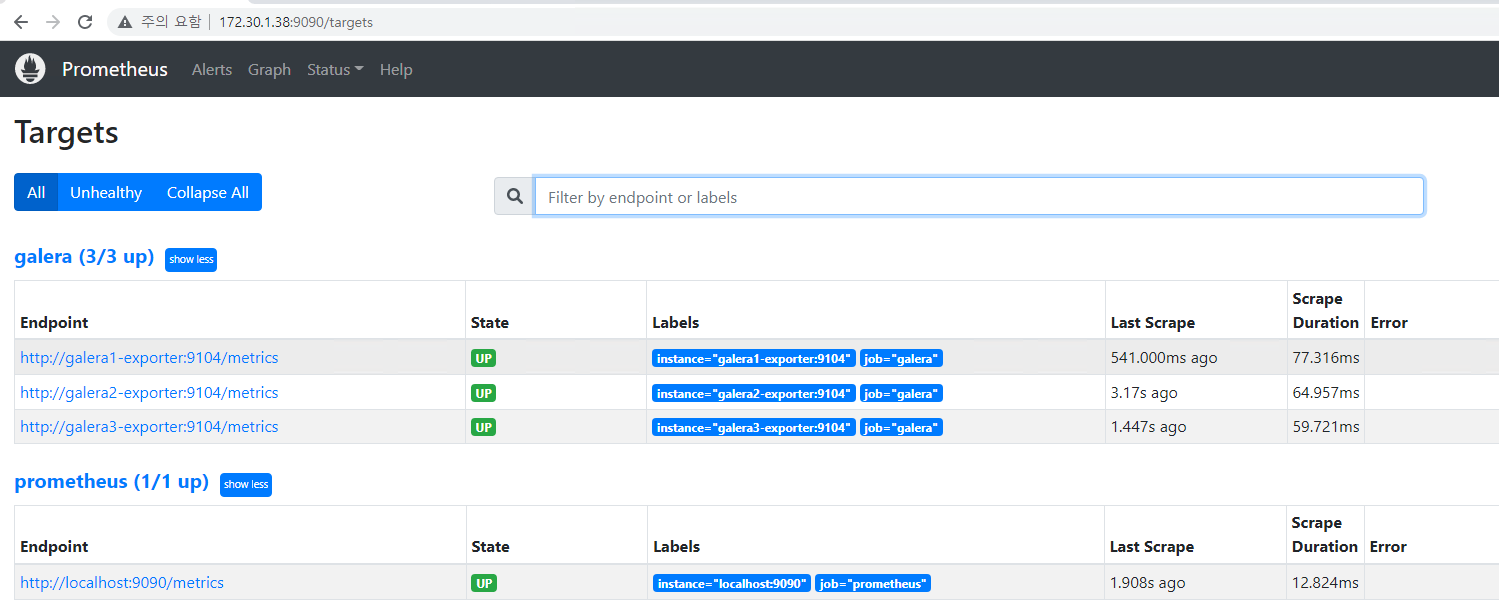Click Labels column header in galera table
Screen dimensions: 1499x609
tap(676, 323)
